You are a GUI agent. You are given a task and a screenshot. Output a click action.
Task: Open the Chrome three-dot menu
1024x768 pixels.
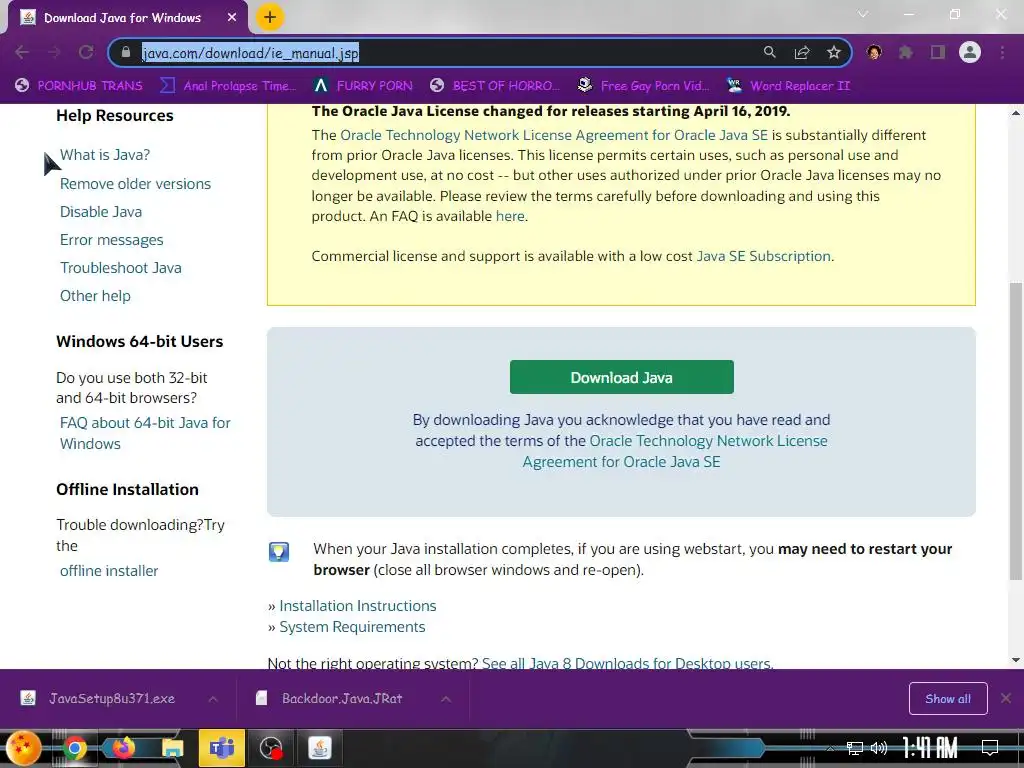tap(1002, 52)
